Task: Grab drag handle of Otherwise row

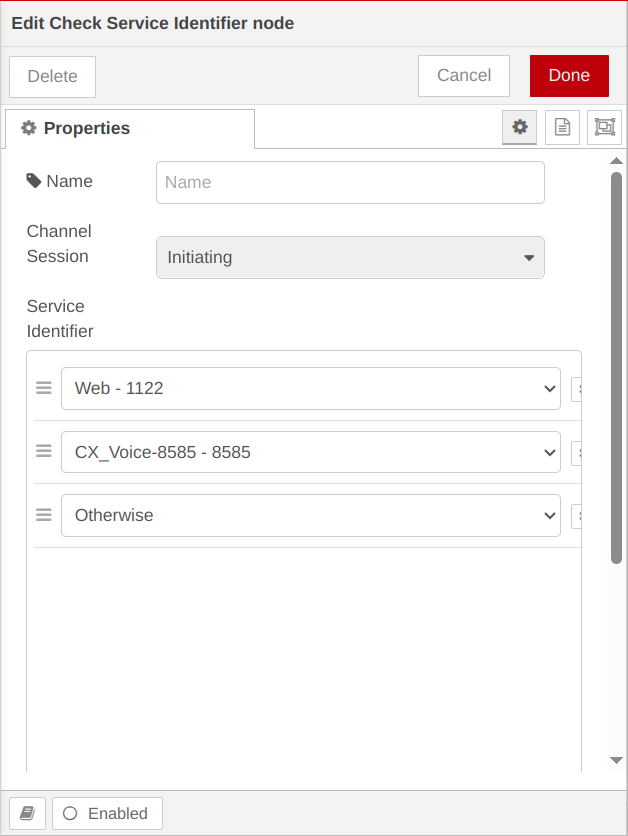Action: point(44,515)
